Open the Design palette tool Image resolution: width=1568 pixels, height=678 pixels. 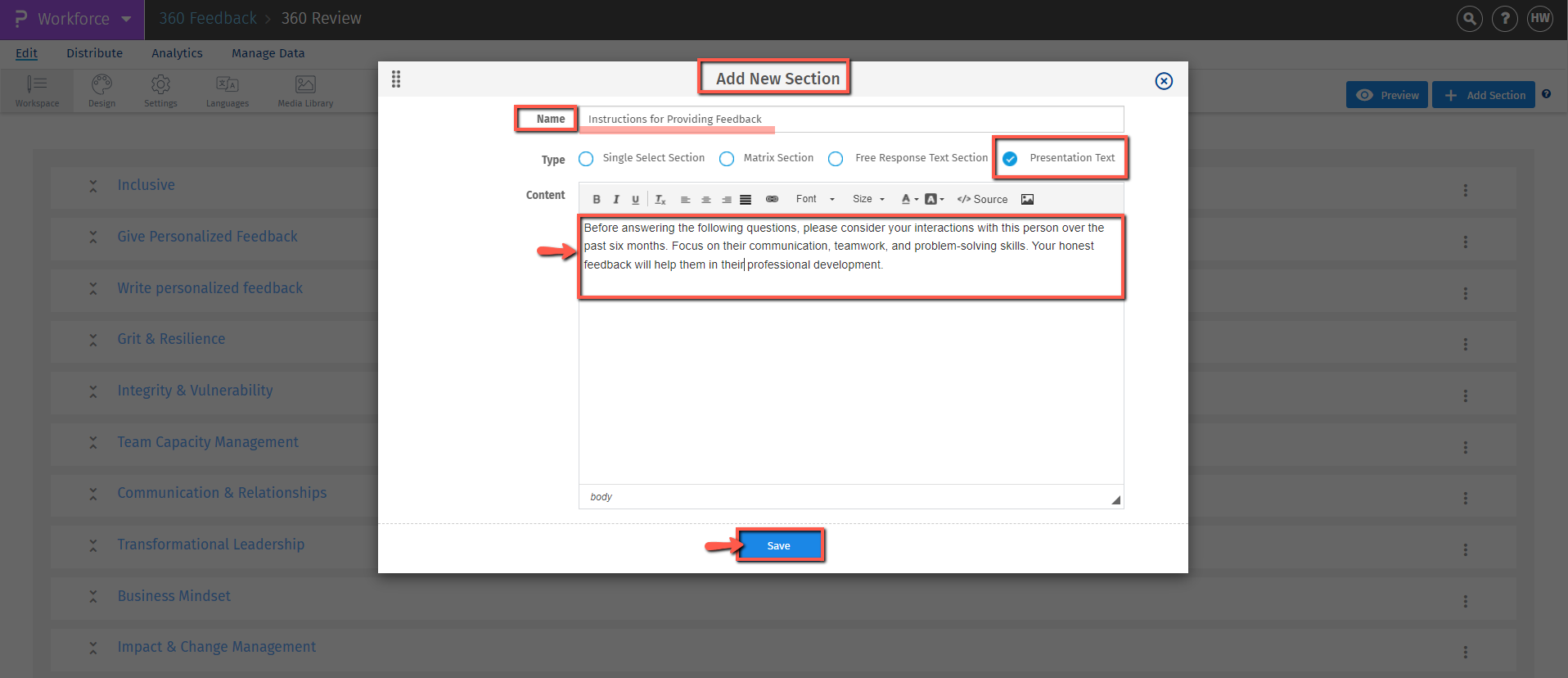[x=101, y=91]
